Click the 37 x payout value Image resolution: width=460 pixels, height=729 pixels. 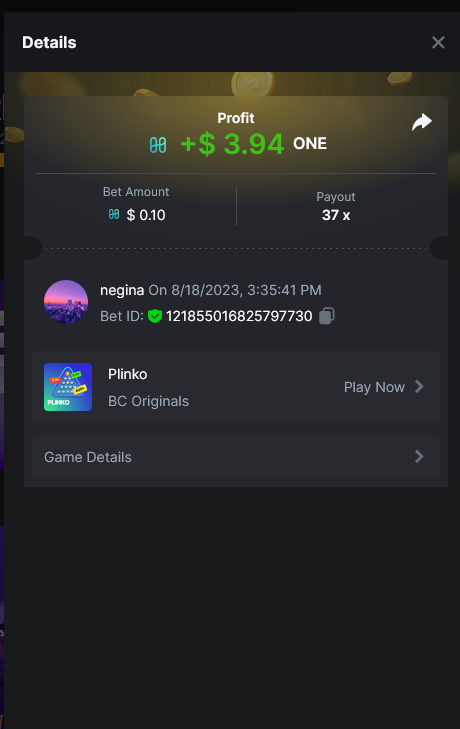click(x=336, y=215)
